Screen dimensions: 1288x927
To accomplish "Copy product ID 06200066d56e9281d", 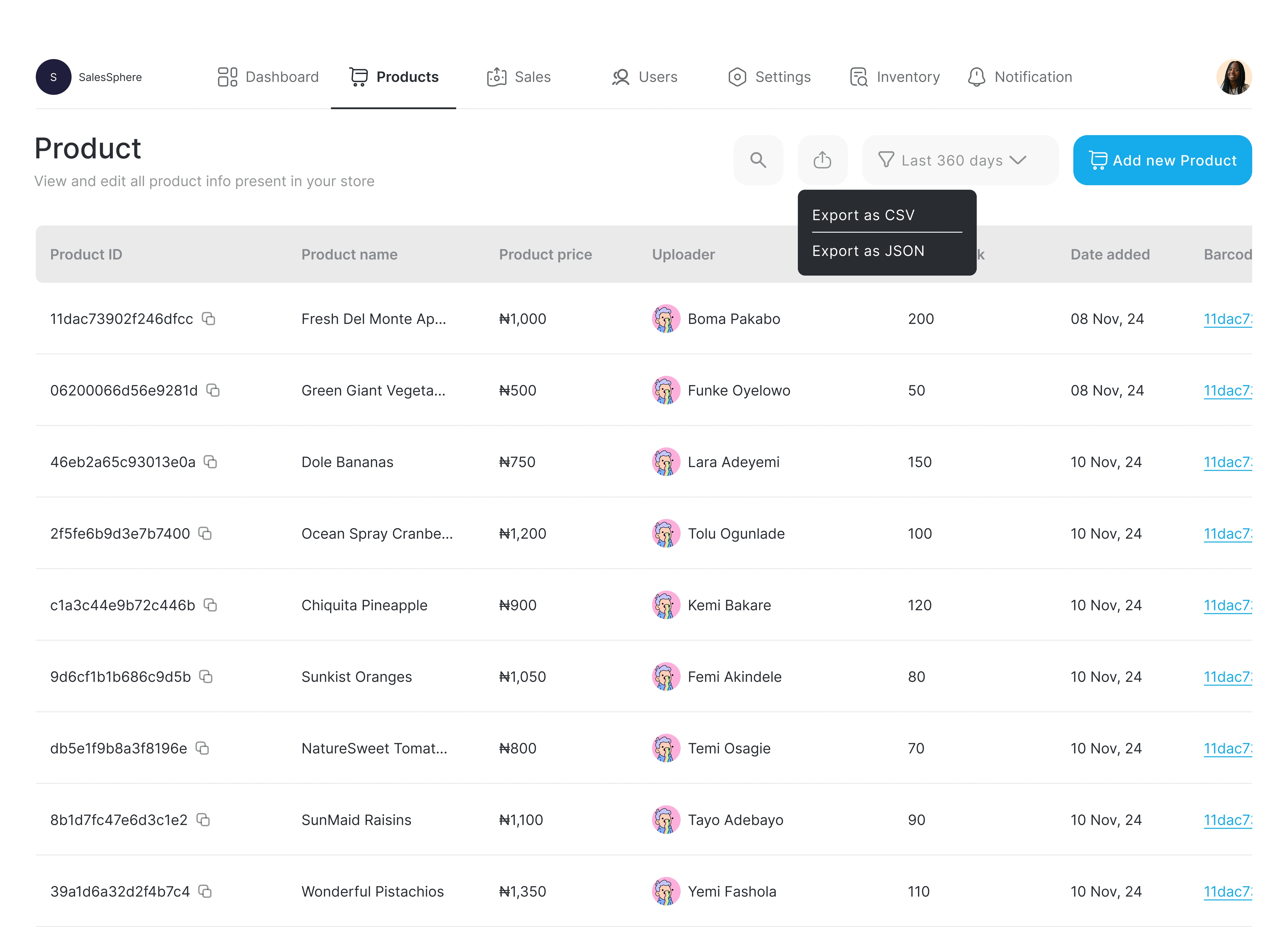I will 213,390.
